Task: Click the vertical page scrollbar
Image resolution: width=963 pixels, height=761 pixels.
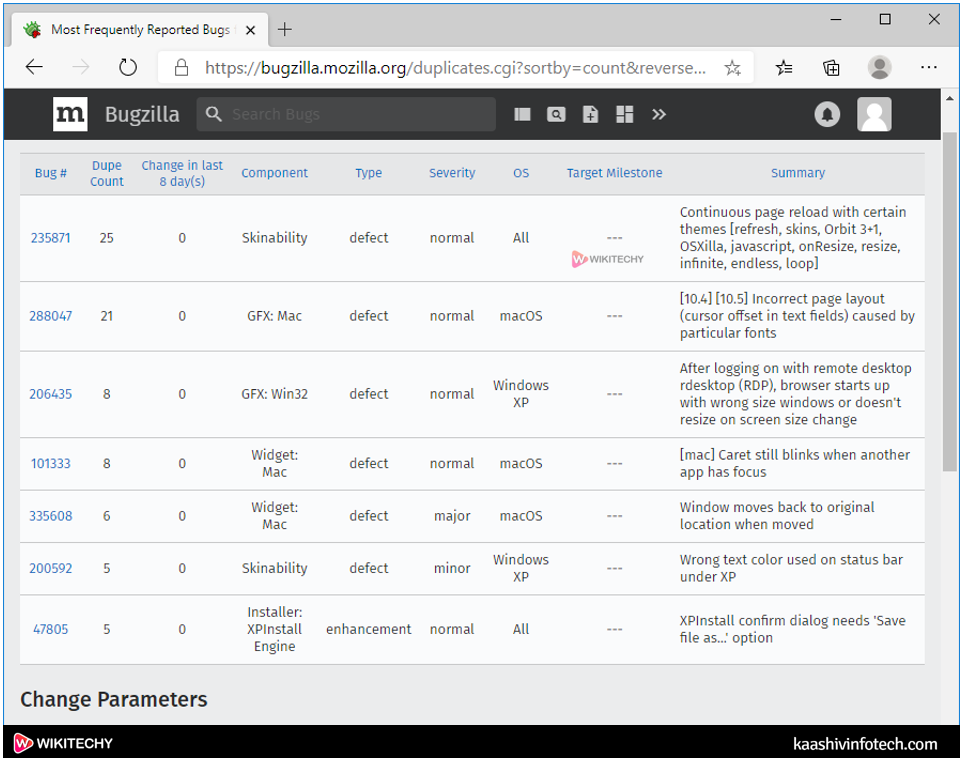Action: click(x=950, y=300)
